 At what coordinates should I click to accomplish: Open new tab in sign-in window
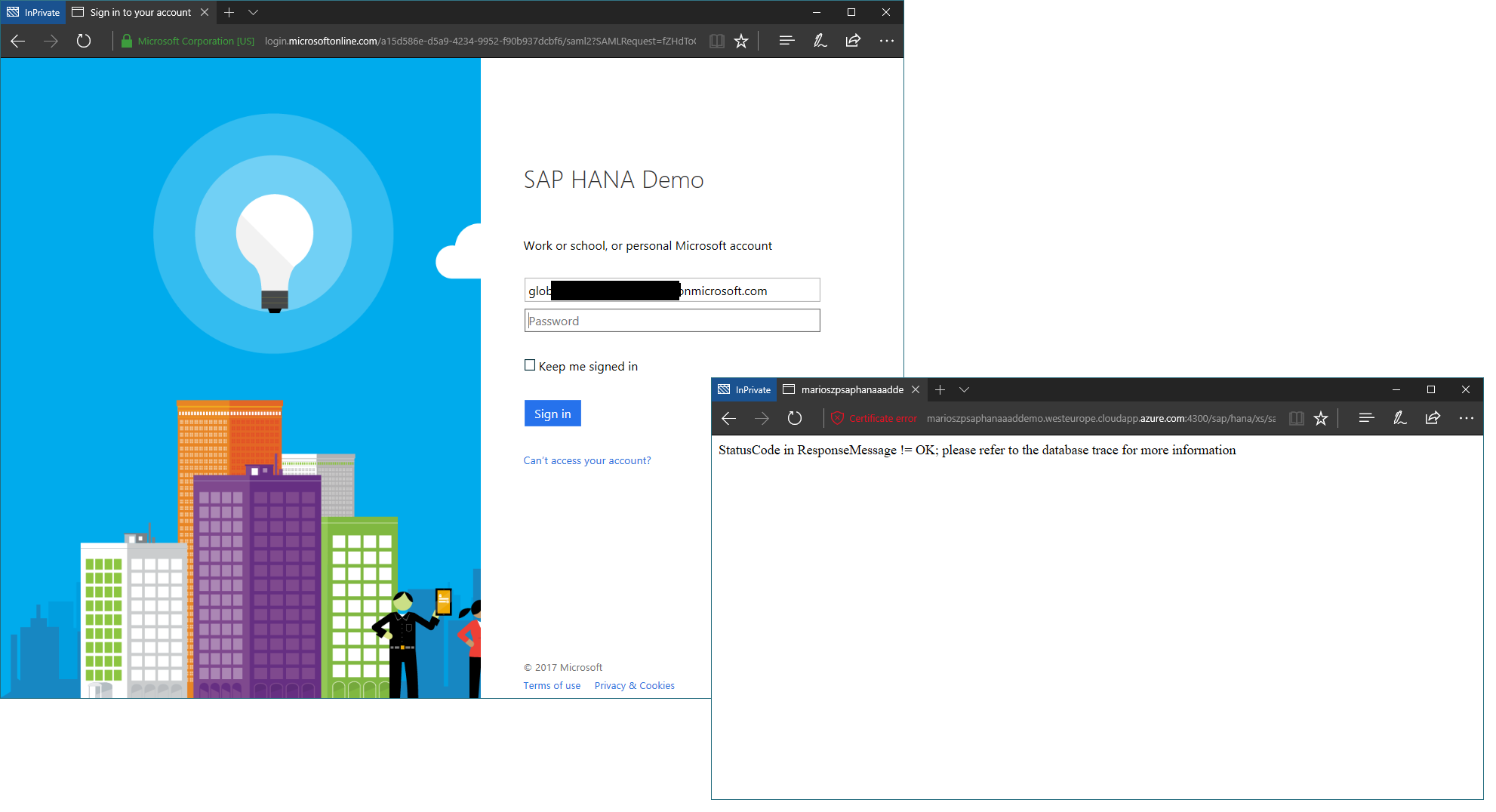coord(229,12)
